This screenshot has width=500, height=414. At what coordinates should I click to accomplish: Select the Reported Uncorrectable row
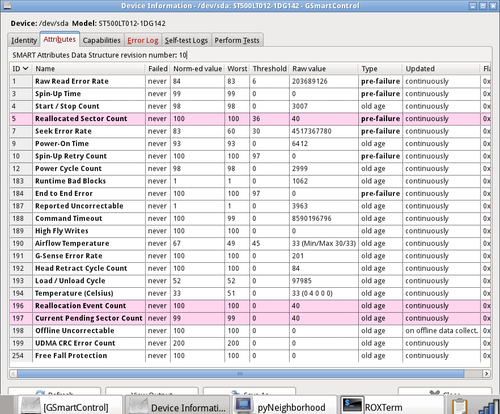[x=250, y=206]
